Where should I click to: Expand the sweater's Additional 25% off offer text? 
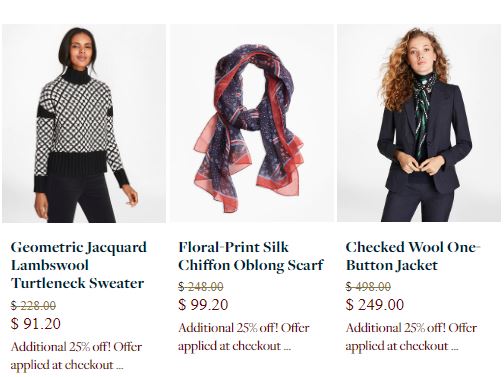tap(76, 356)
